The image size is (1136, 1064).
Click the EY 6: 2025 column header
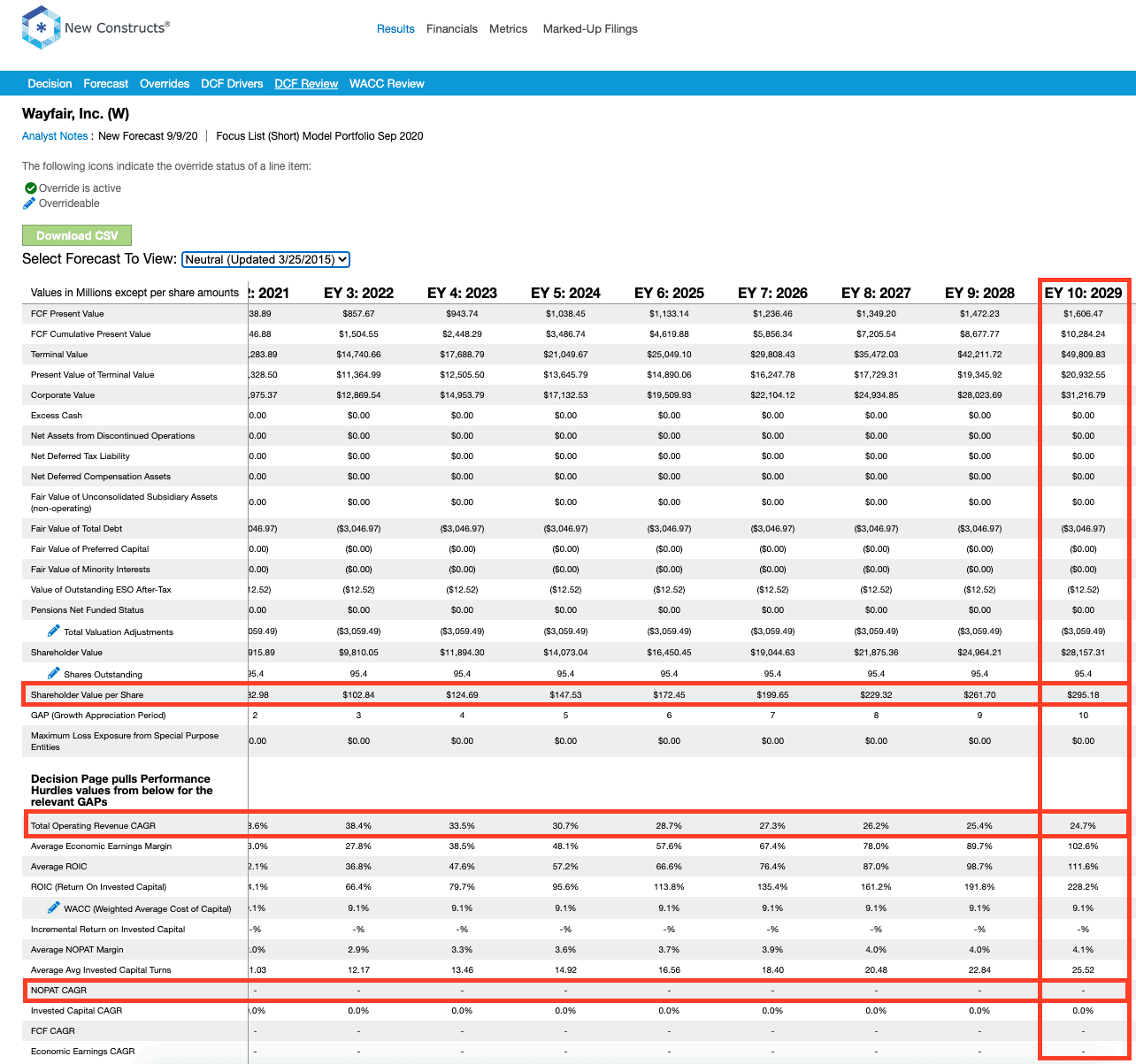point(669,293)
